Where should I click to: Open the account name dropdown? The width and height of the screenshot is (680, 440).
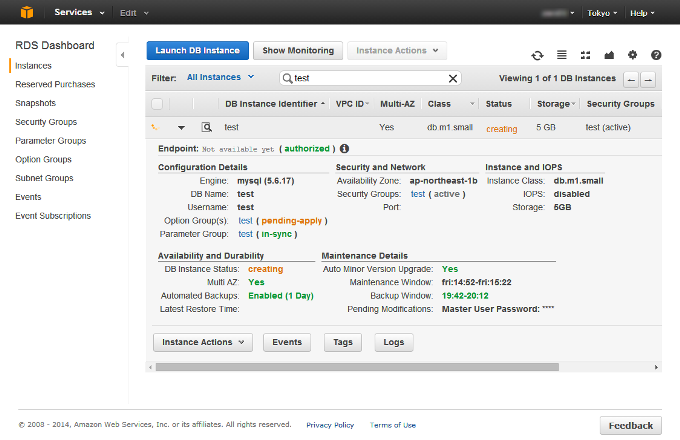[x=558, y=13]
